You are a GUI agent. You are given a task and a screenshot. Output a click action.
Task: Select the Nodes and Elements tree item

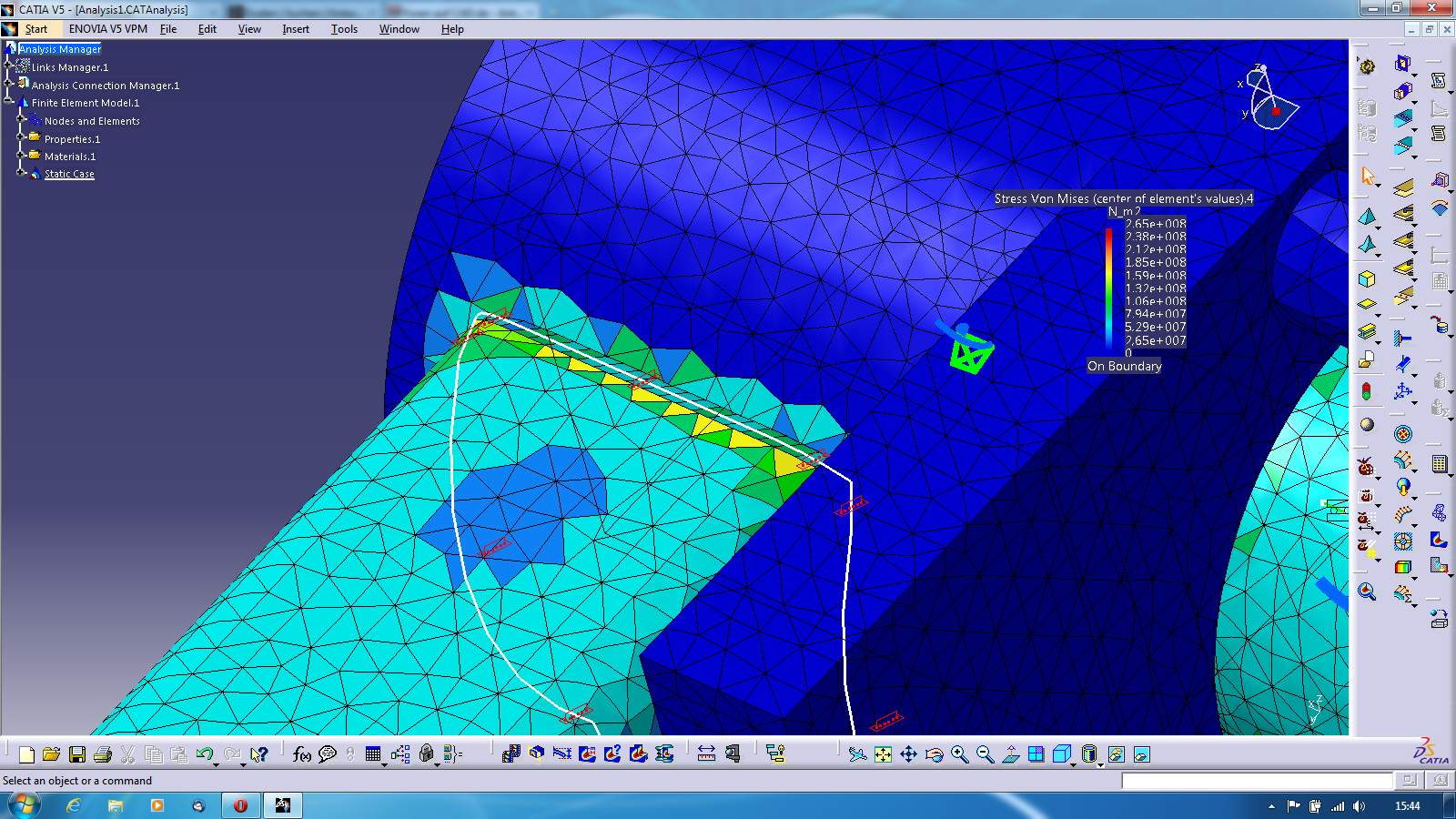tap(92, 121)
